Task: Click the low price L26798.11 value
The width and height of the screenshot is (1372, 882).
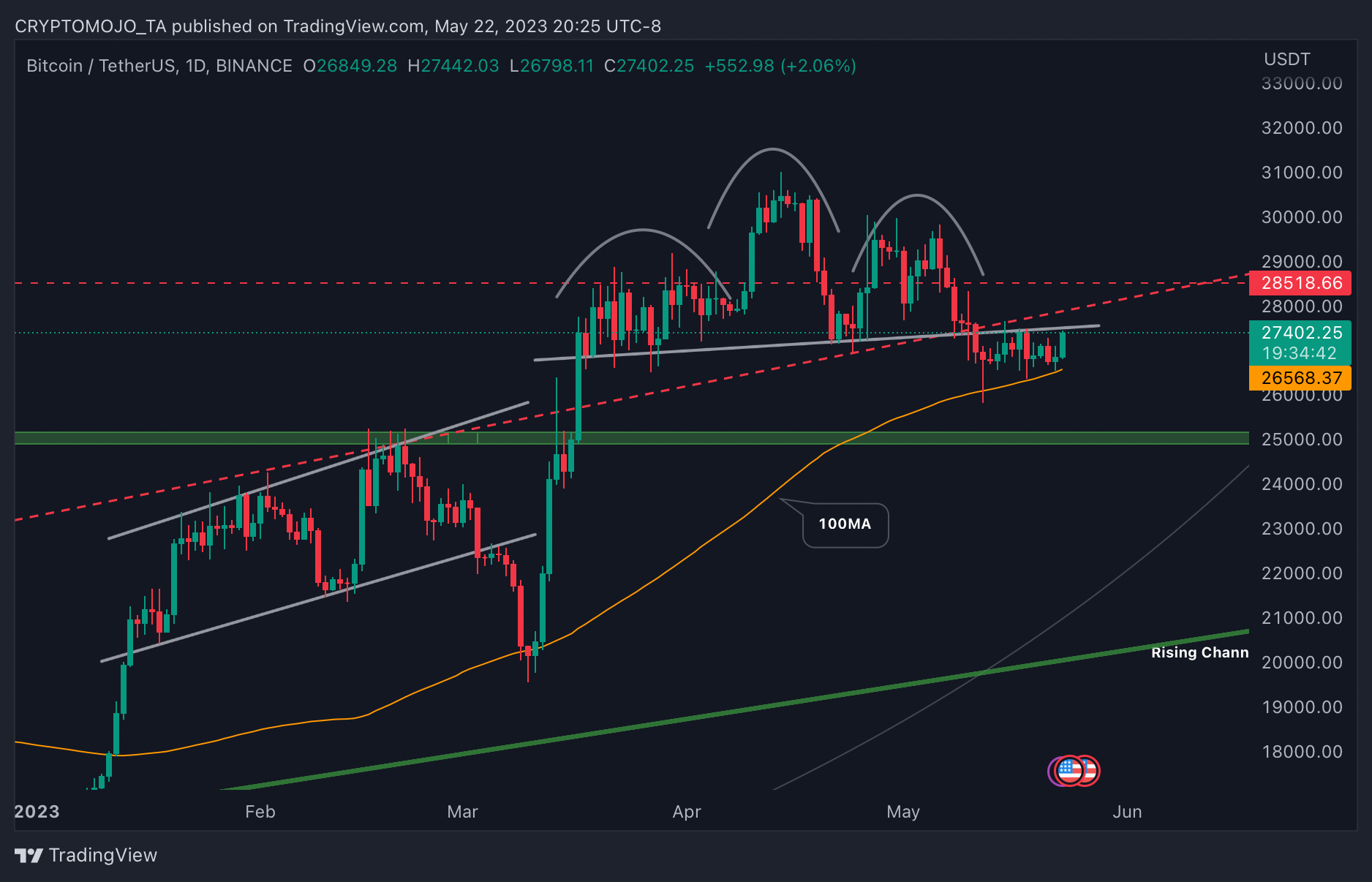Action: pos(551,66)
